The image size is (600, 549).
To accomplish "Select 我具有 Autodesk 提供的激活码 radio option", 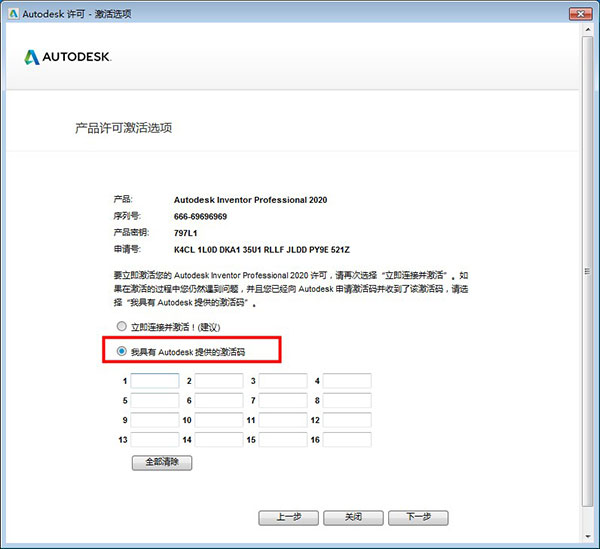I will click(122, 351).
